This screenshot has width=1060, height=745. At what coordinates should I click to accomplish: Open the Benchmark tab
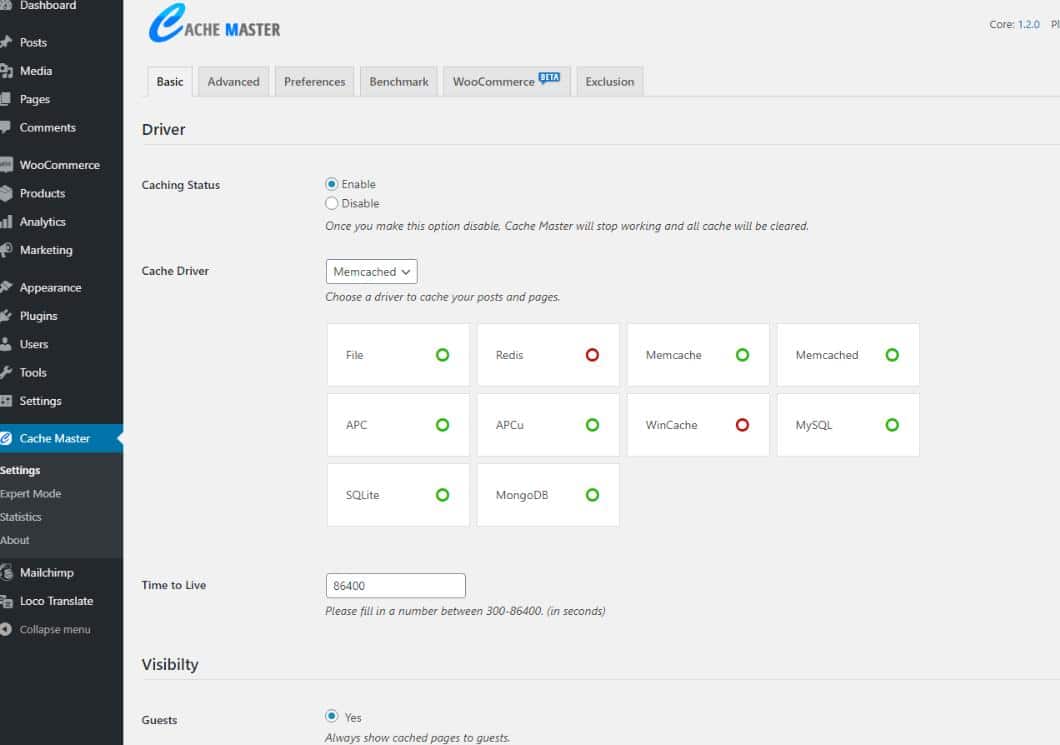click(x=399, y=82)
